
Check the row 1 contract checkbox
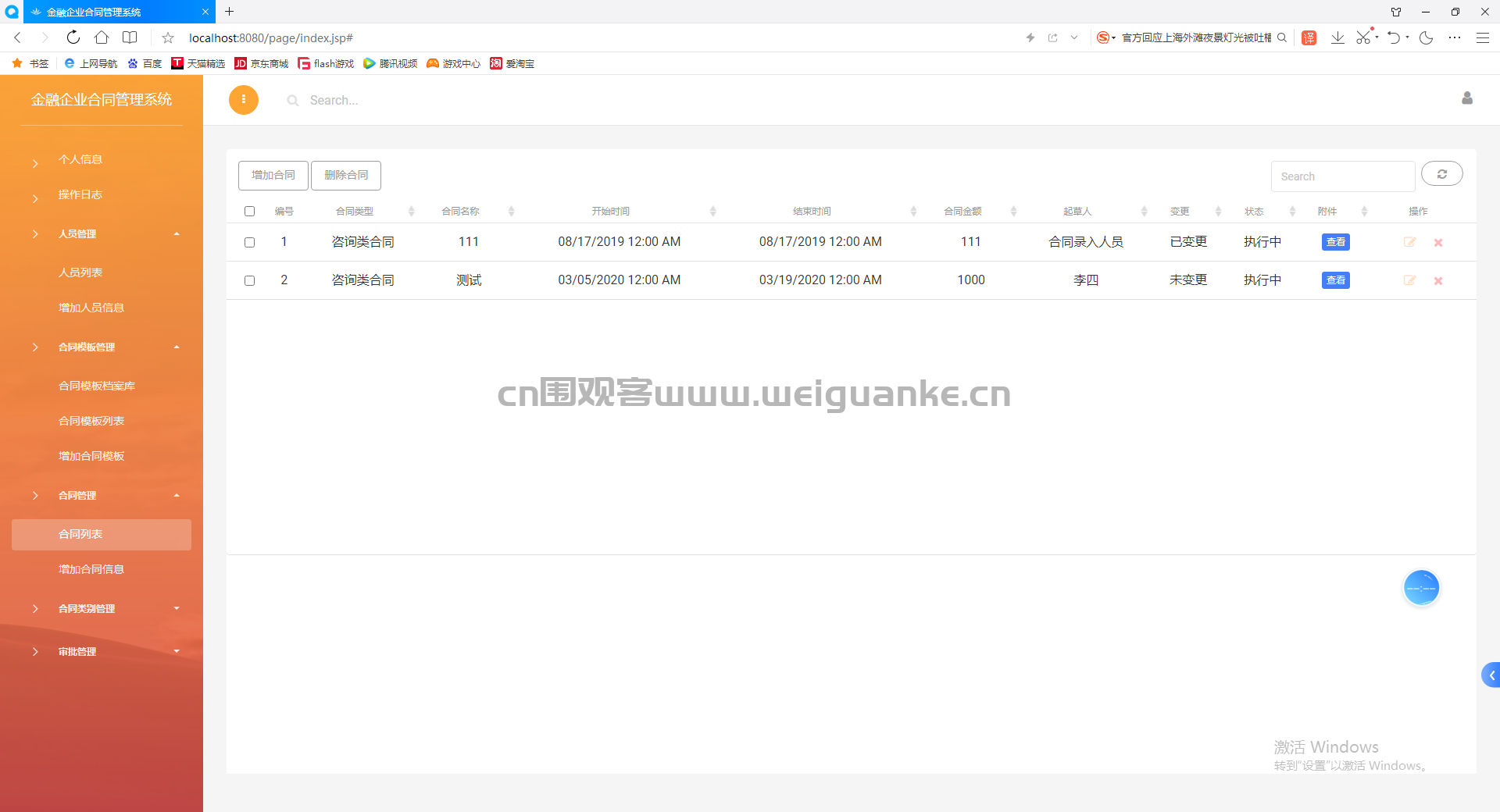click(250, 243)
